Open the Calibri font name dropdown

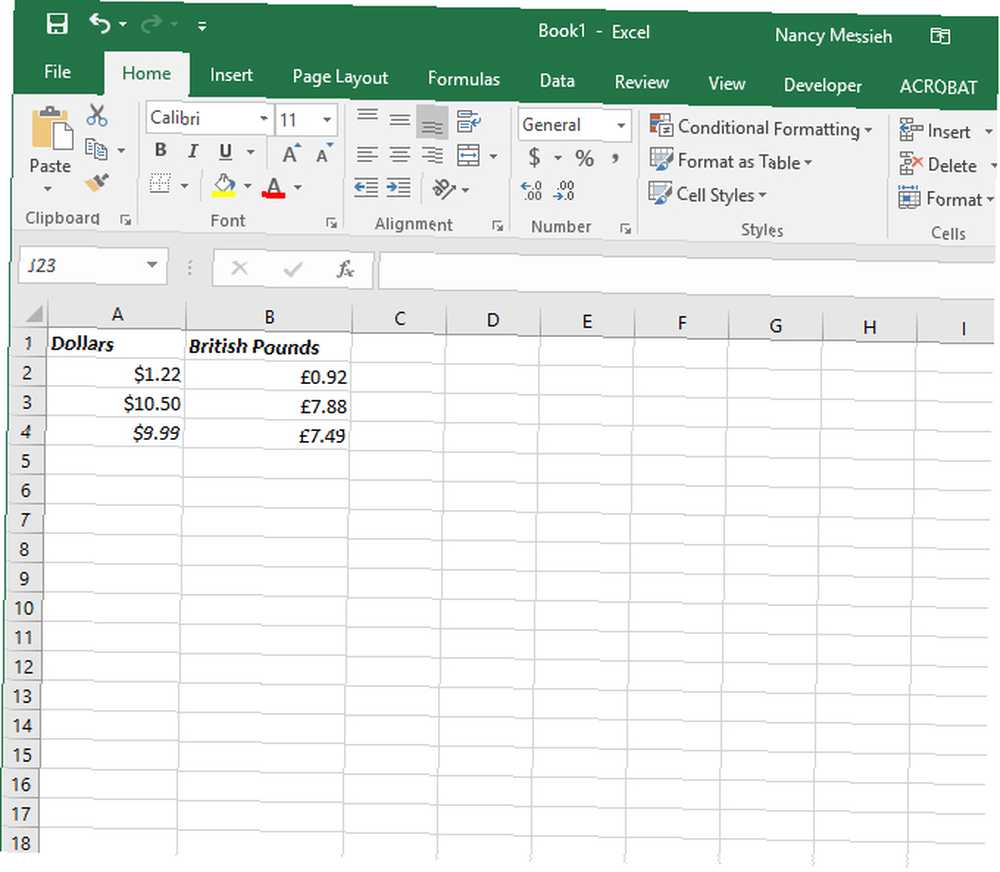(x=263, y=119)
